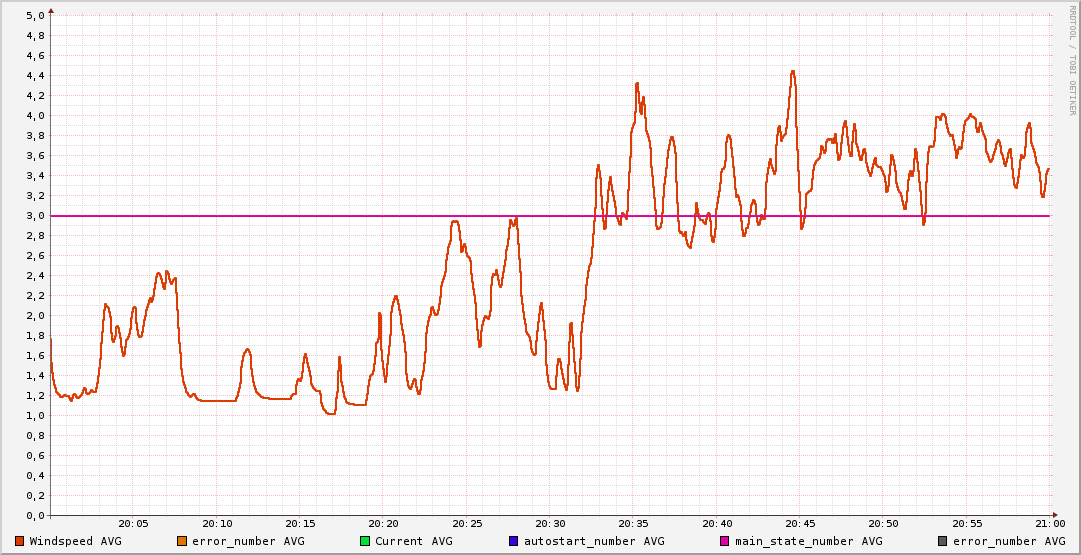The image size is (1081, 555).
Task: Click the red Windspeed AVG legend swatch
Action: point(20,541)
